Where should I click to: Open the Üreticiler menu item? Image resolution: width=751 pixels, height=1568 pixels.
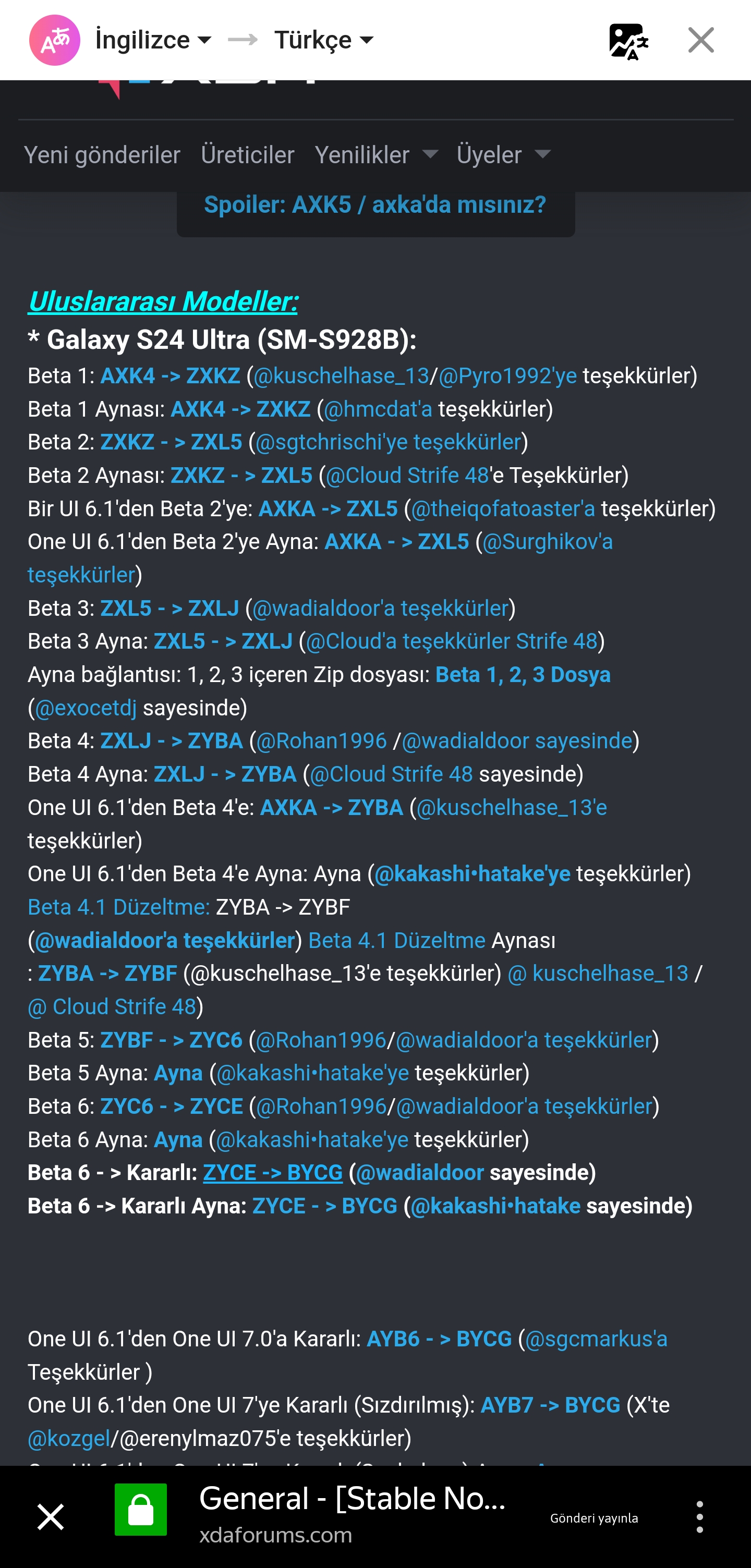248,155
